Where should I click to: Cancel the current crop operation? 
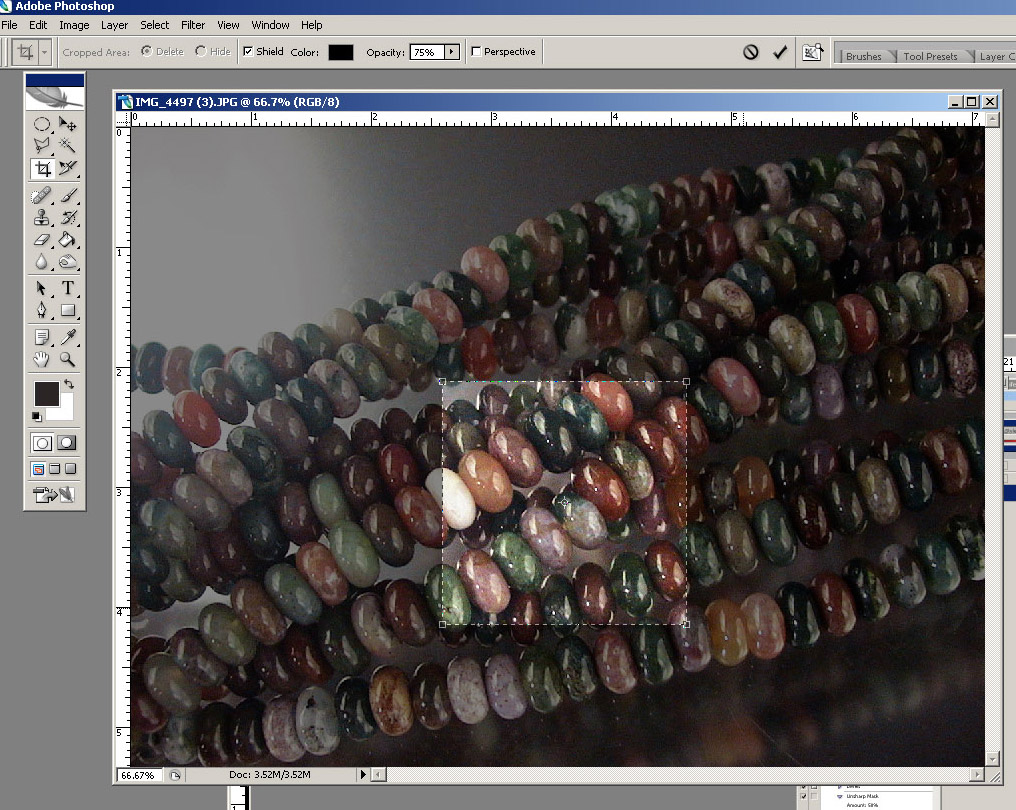pyautogui.click(x=750, y=52)
